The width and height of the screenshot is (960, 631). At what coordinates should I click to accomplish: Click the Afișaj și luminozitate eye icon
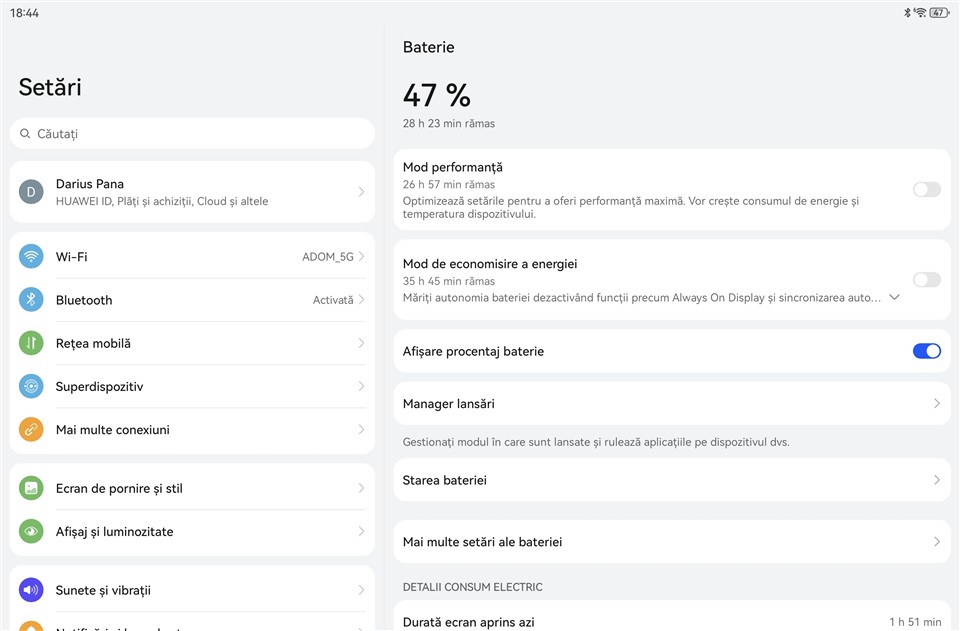(31, 532)
